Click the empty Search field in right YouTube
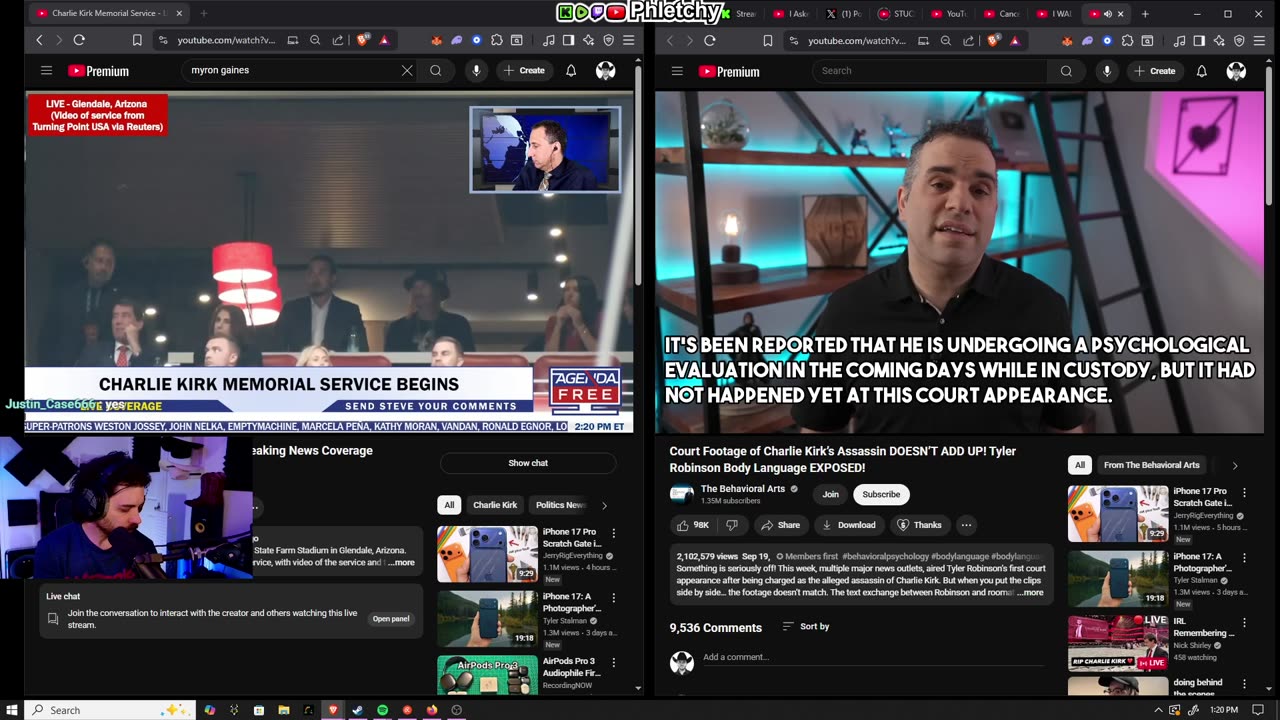Screen dimensions: 1280x720 click(x=930, y=71)
